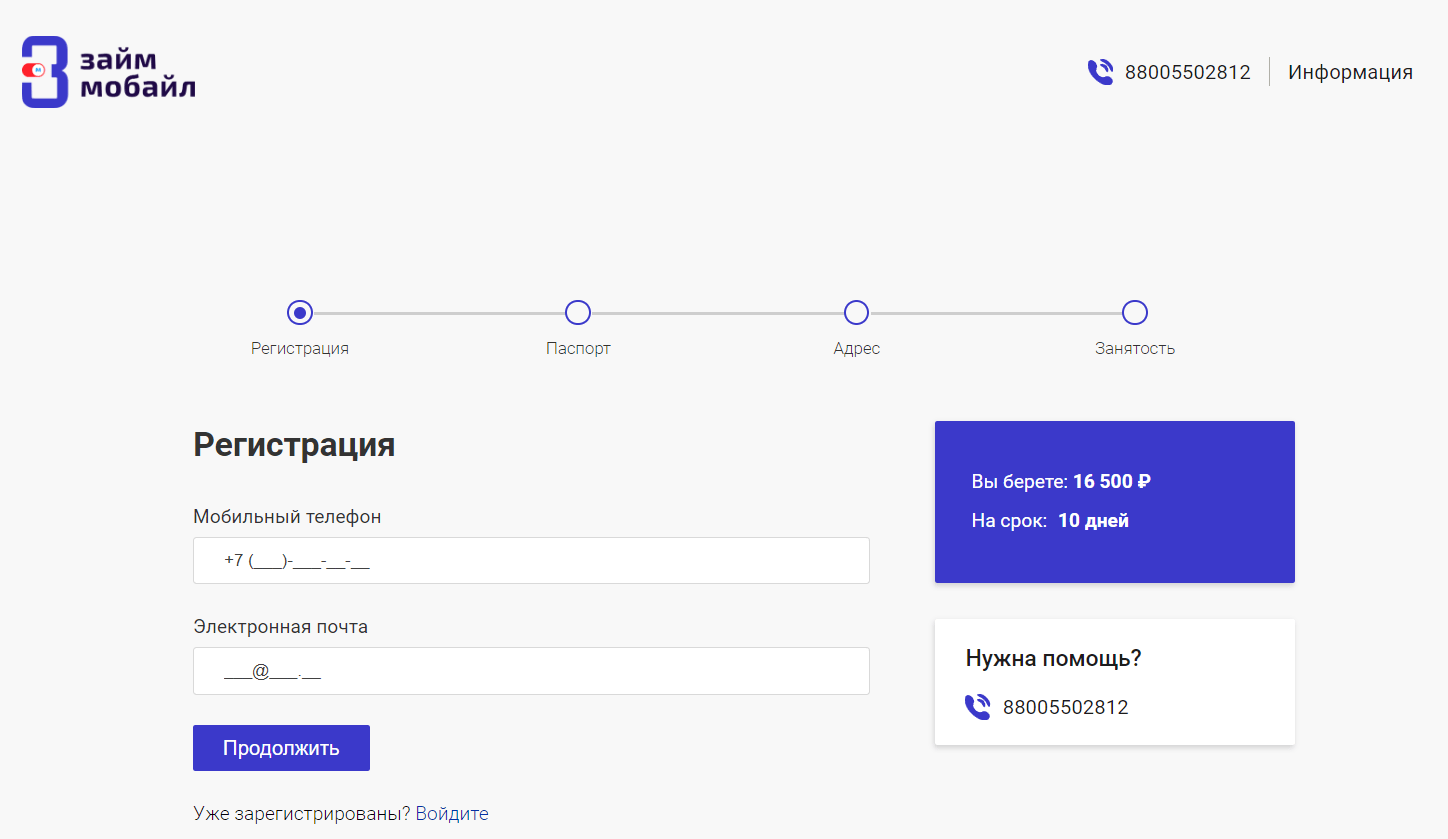This screenshot has width=1448, height=839.
Task: Click the Продолжить button
Action: (281, 748)
